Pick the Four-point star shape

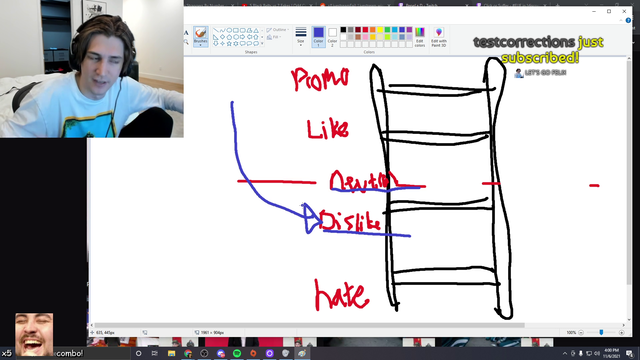tap(222, 43)
